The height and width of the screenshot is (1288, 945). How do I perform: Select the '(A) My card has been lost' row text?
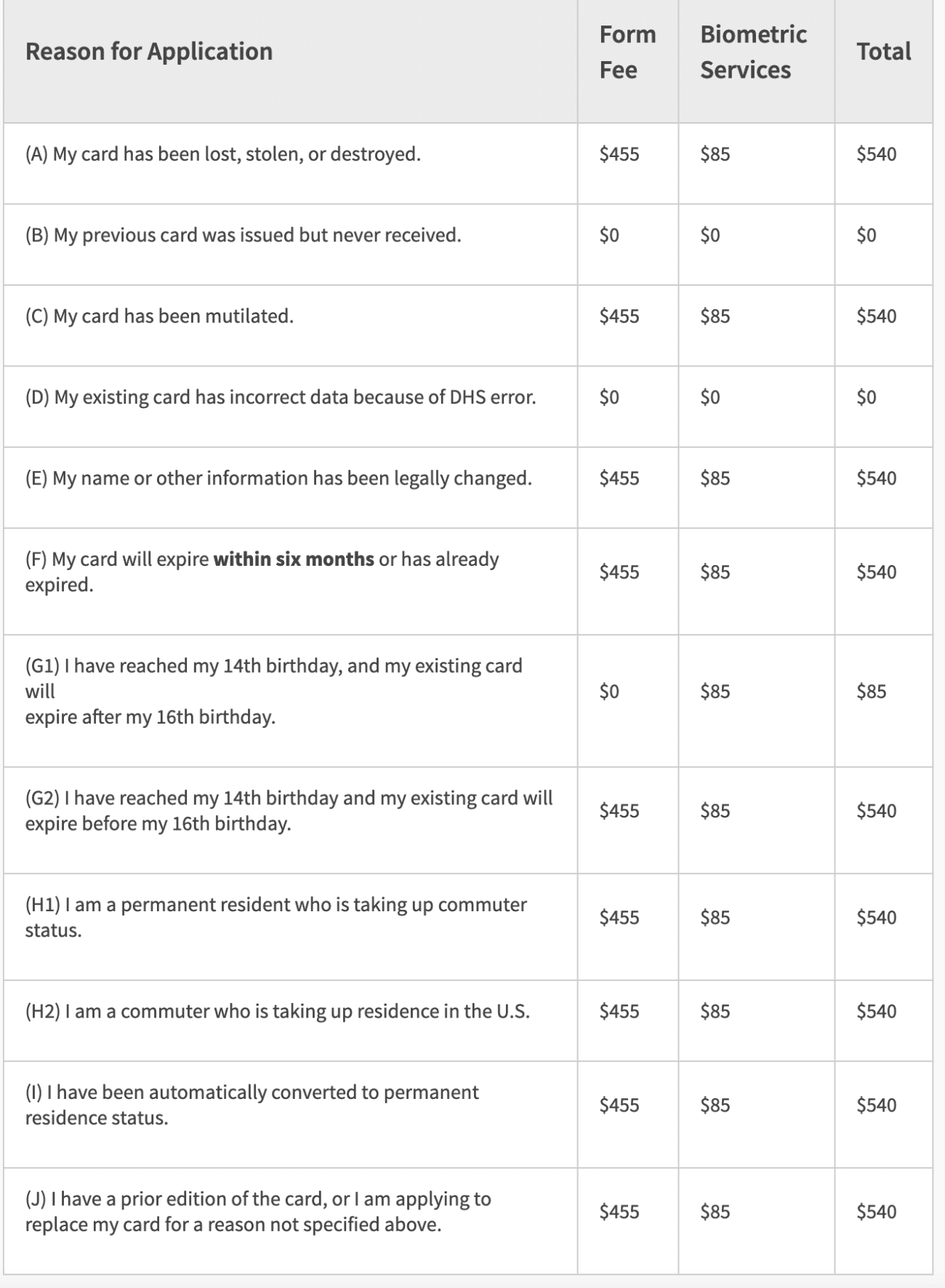pyautogui.click(x=222, y=154)
